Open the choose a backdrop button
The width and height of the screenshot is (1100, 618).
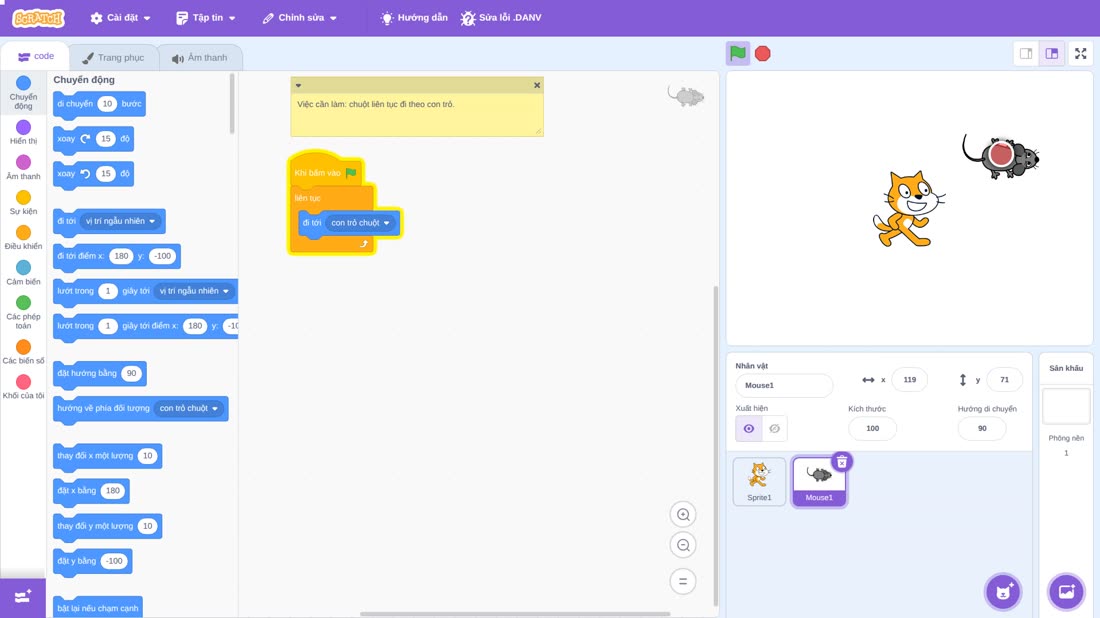tap(1066, 591)
